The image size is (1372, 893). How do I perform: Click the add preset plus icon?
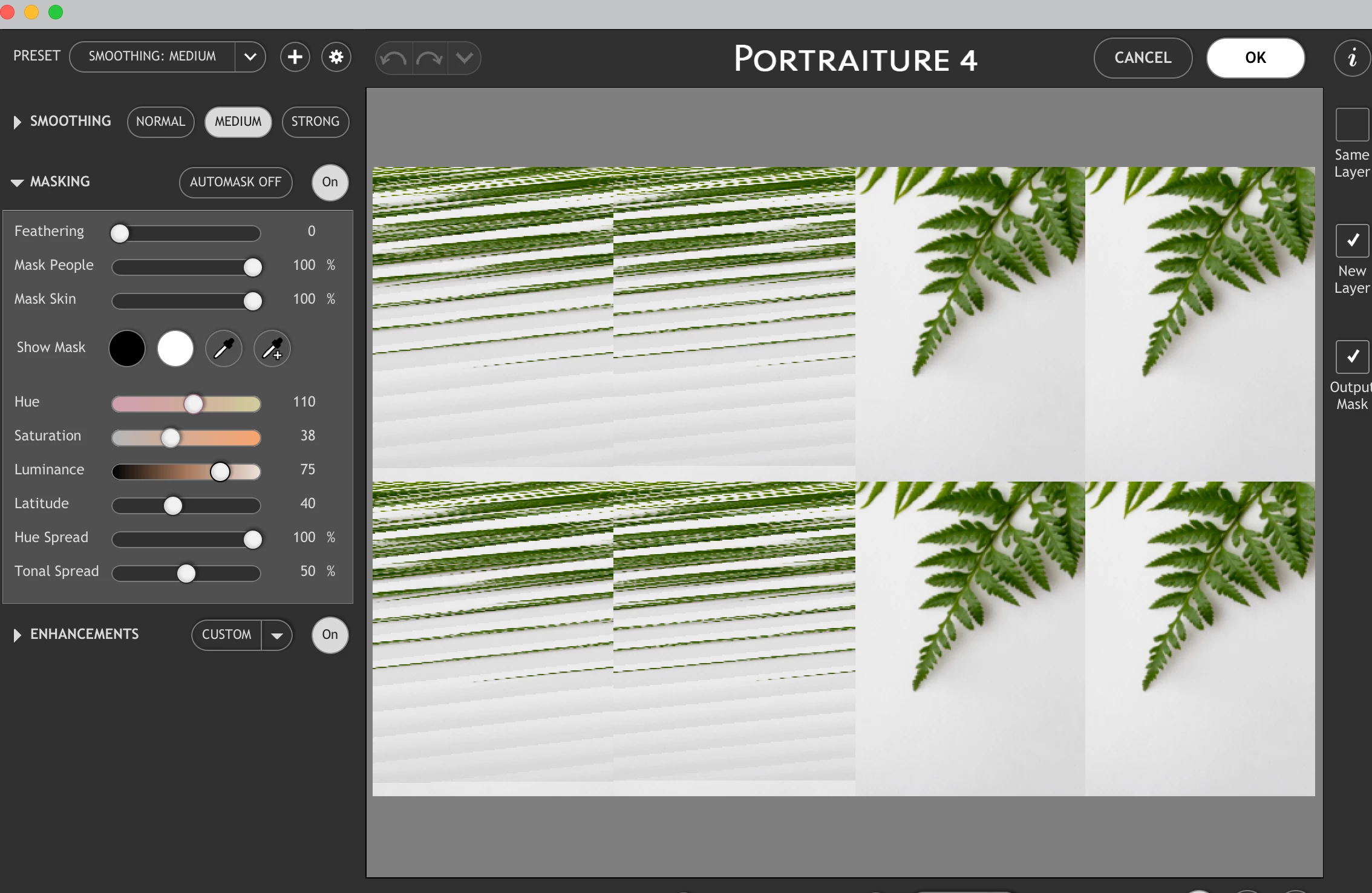point(295,57)
